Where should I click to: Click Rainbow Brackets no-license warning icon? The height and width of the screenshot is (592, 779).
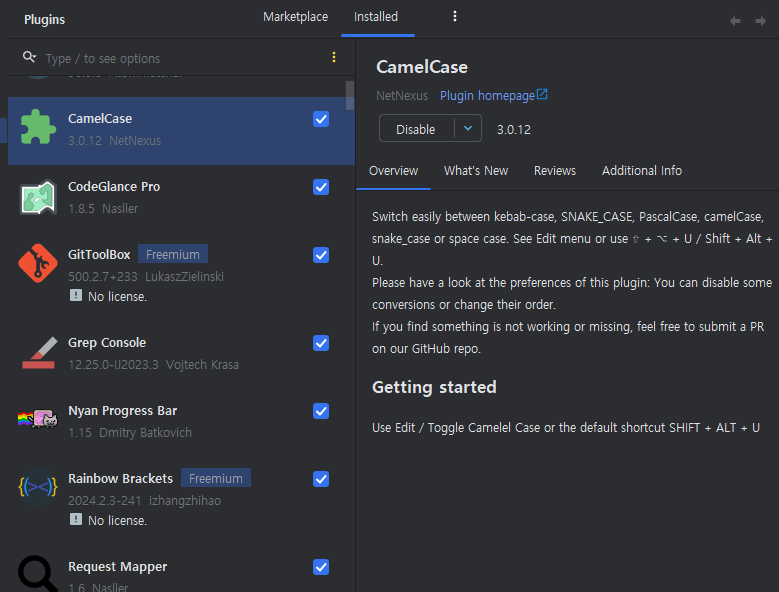76,519
